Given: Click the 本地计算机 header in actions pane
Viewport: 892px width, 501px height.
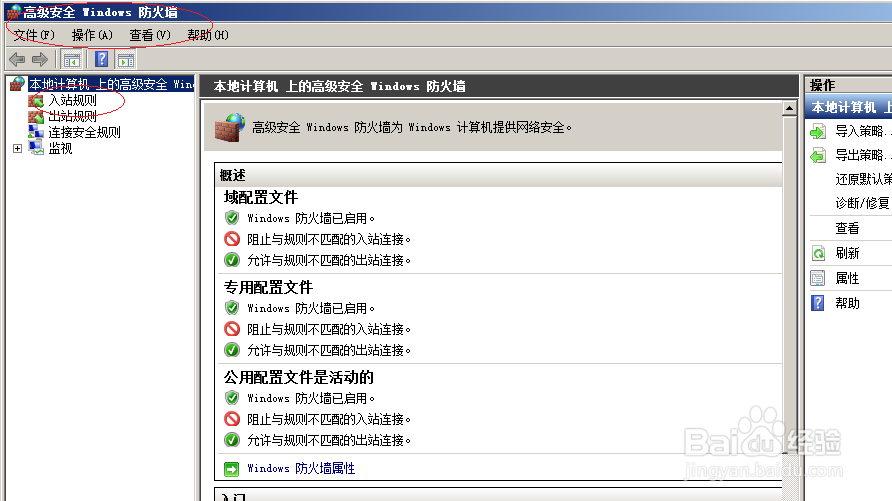Looking at the screenshot, I should 849,107.
